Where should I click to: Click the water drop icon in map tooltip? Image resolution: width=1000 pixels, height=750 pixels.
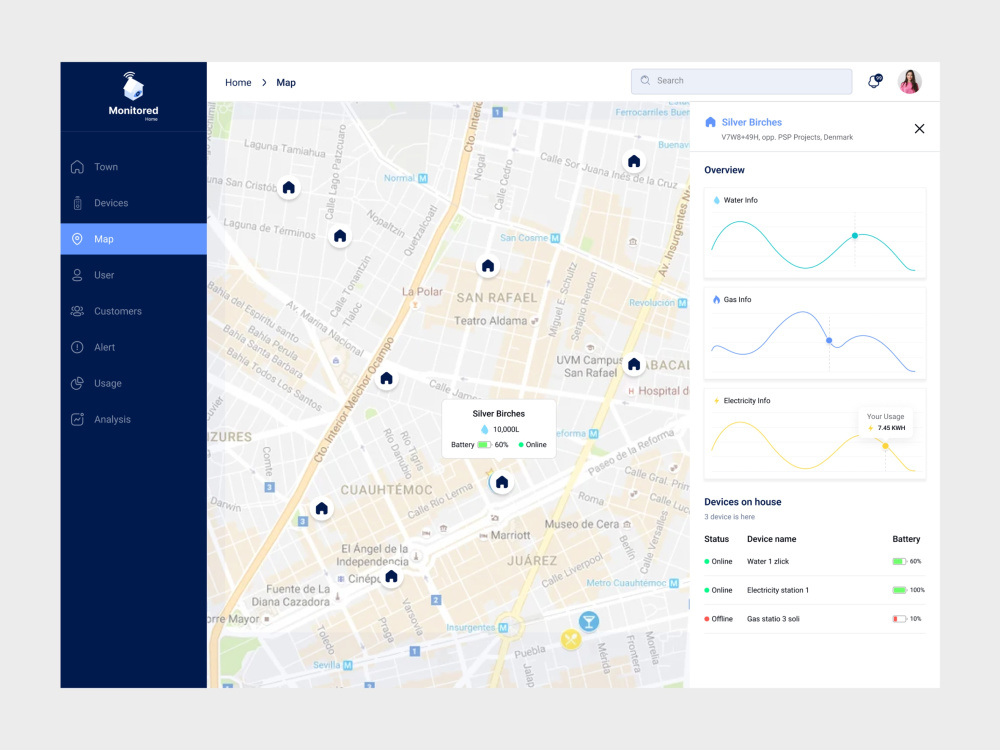[x=484, y=429]
